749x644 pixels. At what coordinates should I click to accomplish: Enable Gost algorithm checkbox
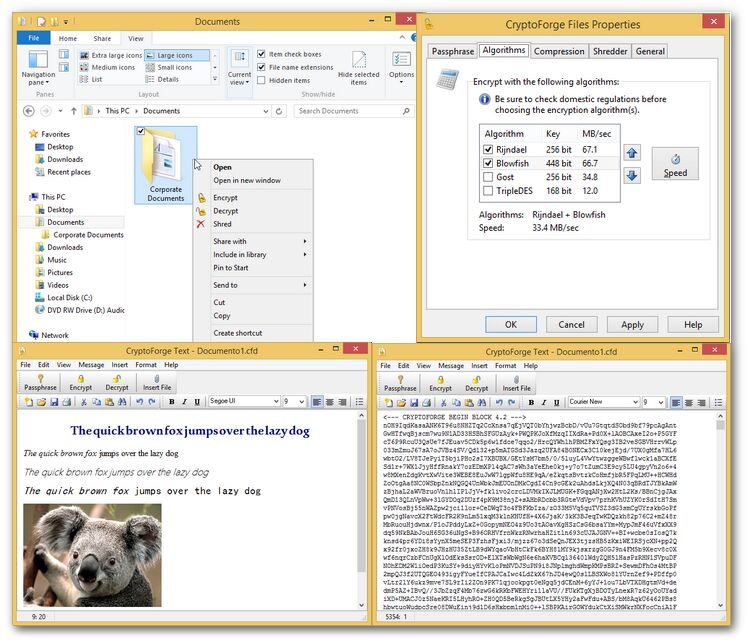point(488,177)
